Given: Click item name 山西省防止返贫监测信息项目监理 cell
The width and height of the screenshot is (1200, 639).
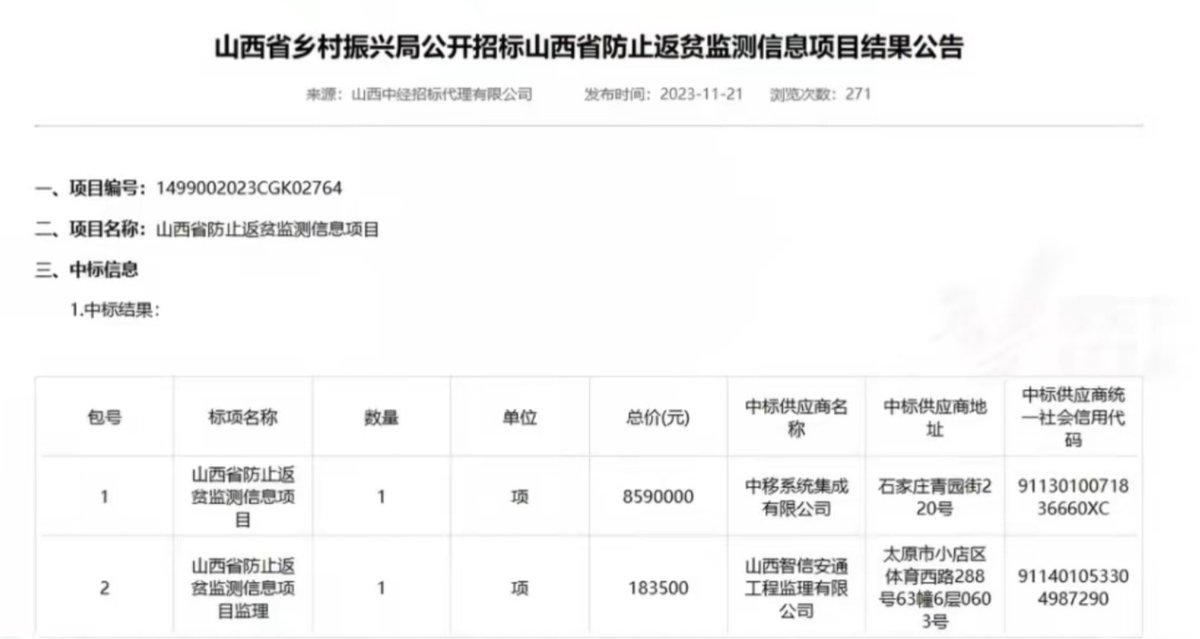Looking at the screenshot, I should [x=243, y=588].
